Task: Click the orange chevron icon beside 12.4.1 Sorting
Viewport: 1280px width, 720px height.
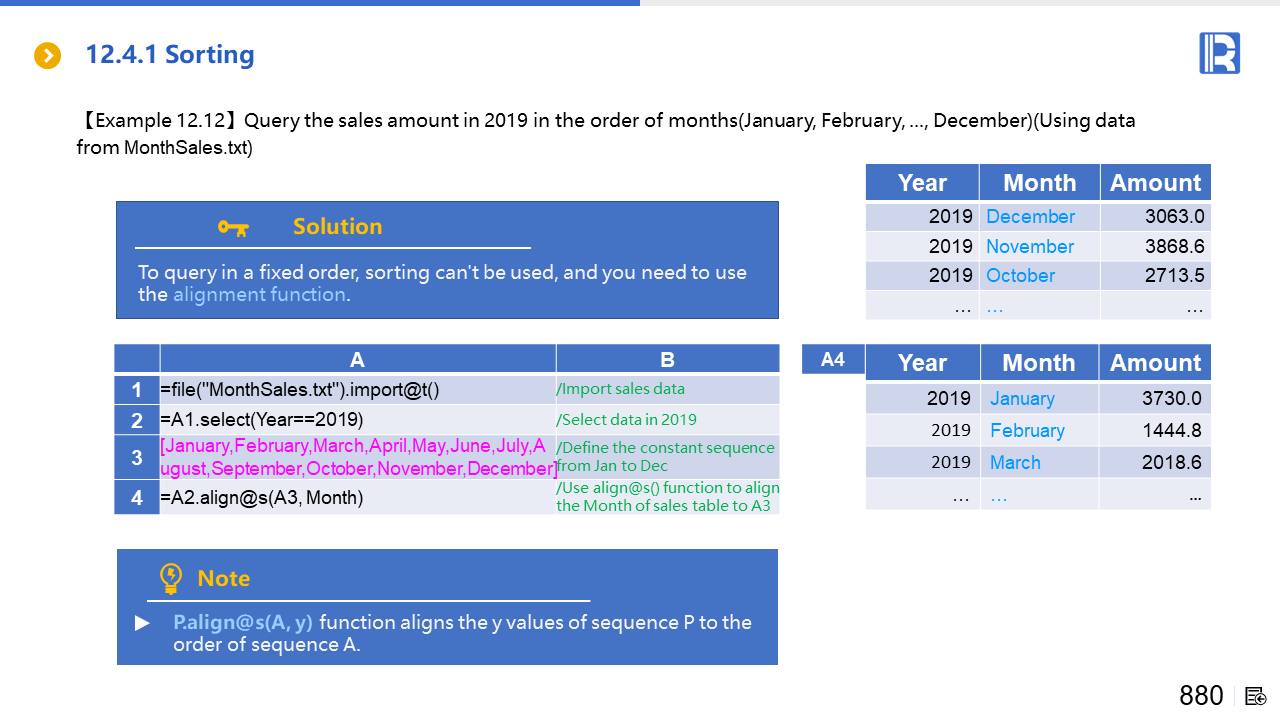Action: pyautogui.click(x=47, y=56)
